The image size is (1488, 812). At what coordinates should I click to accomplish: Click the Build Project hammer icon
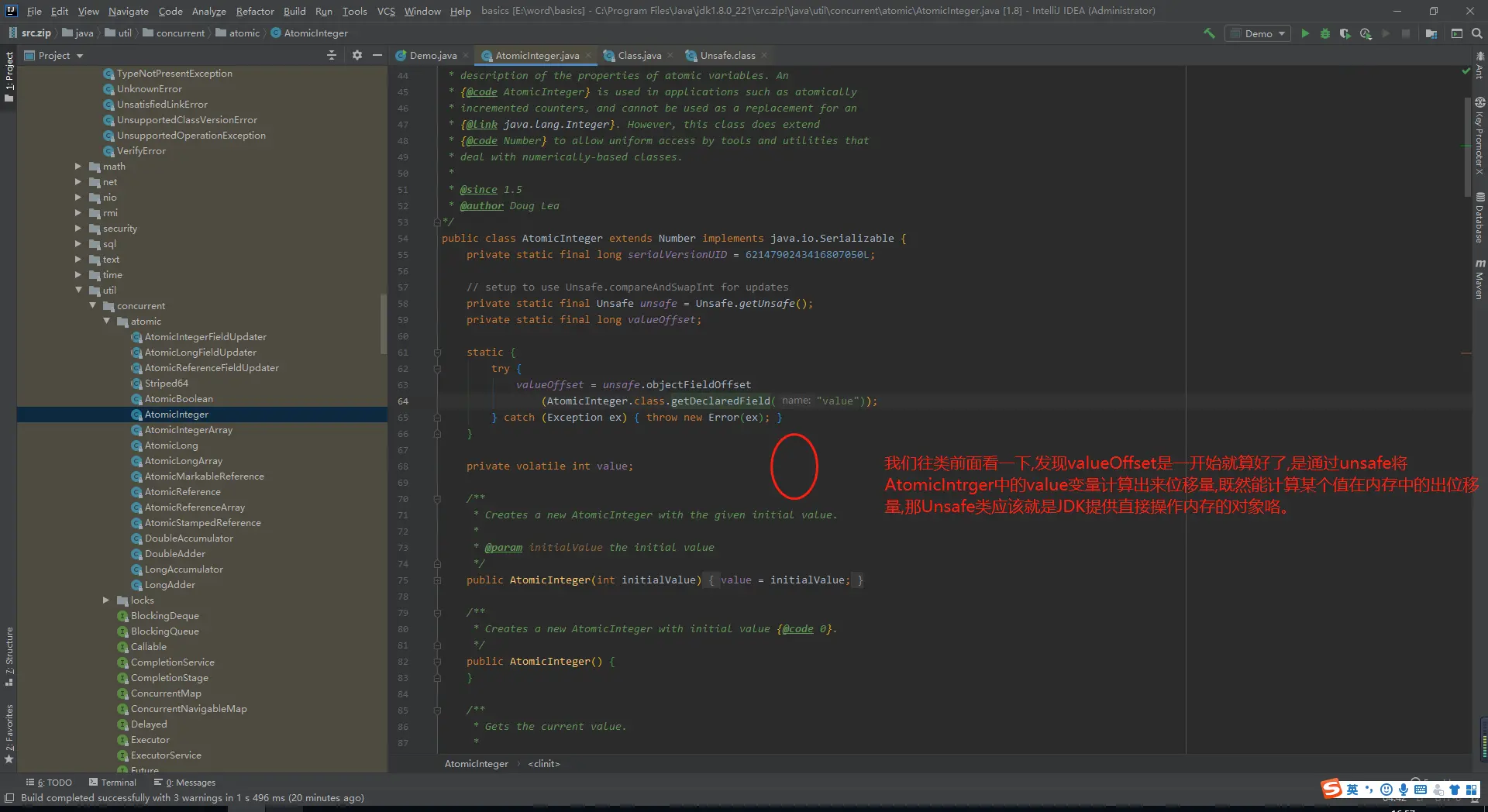pyautogui.click(x=1209, y=33)
